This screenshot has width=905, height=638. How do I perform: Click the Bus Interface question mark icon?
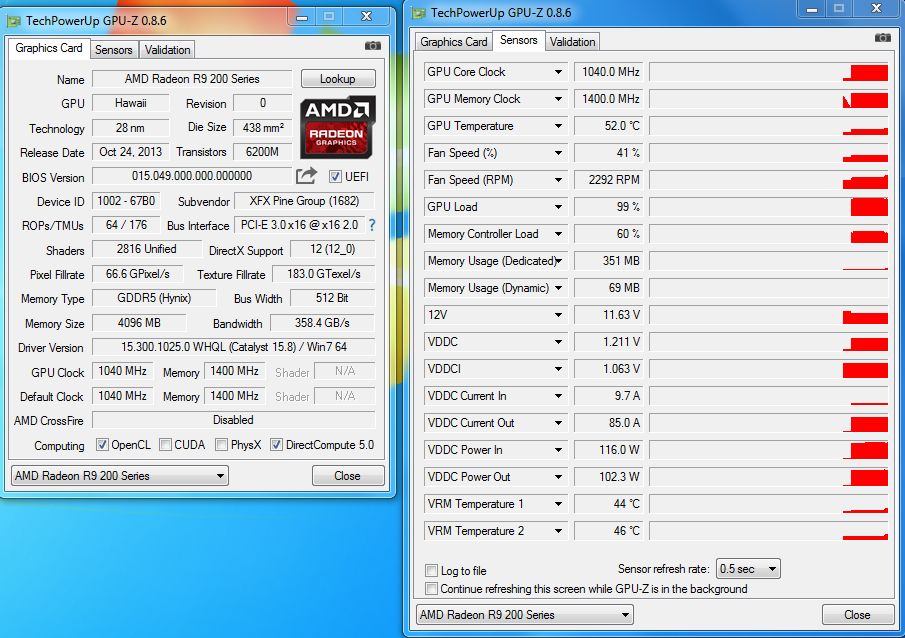tap(372, 225)
